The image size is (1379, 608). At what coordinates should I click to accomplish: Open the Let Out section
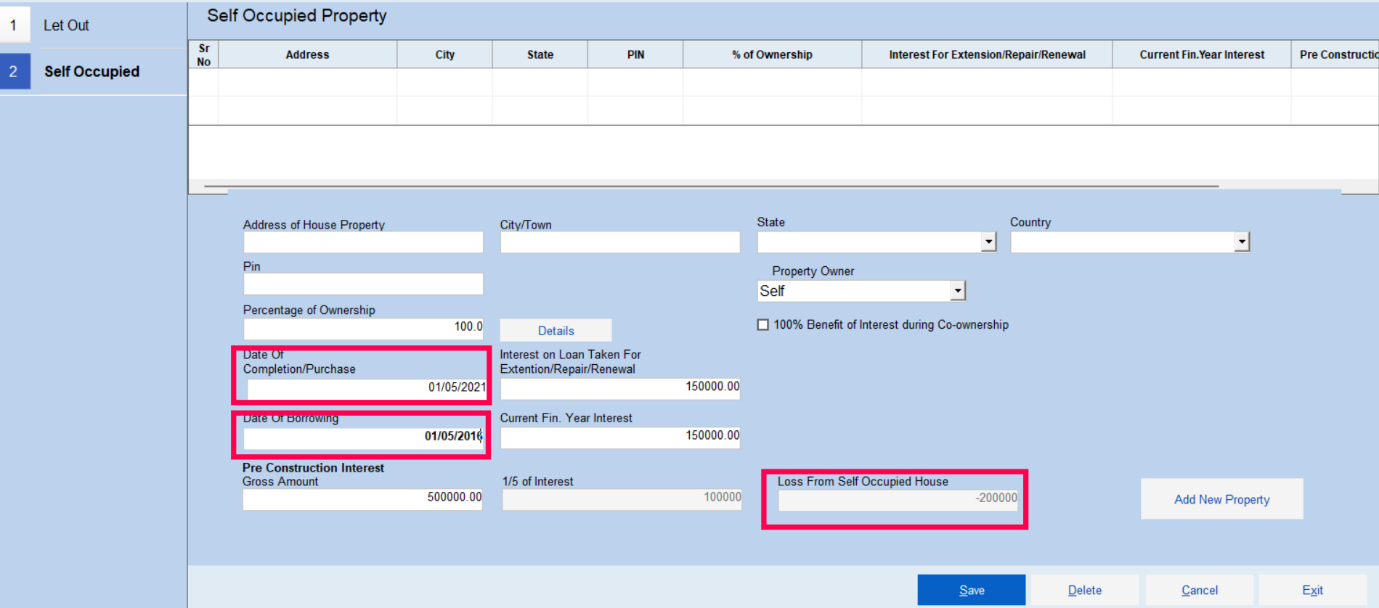point(93,25)
